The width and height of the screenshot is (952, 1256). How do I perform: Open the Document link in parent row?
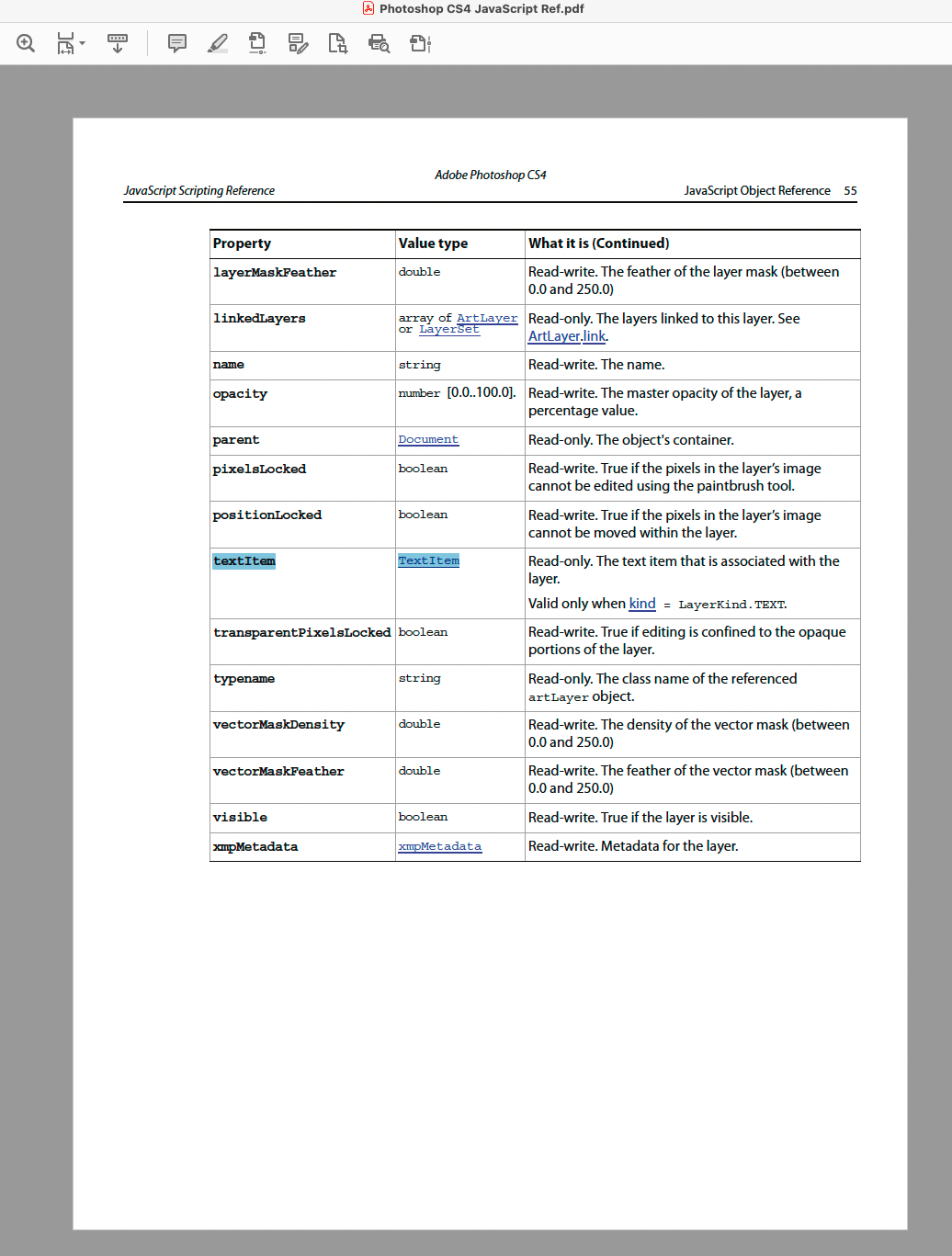[427, 439]
